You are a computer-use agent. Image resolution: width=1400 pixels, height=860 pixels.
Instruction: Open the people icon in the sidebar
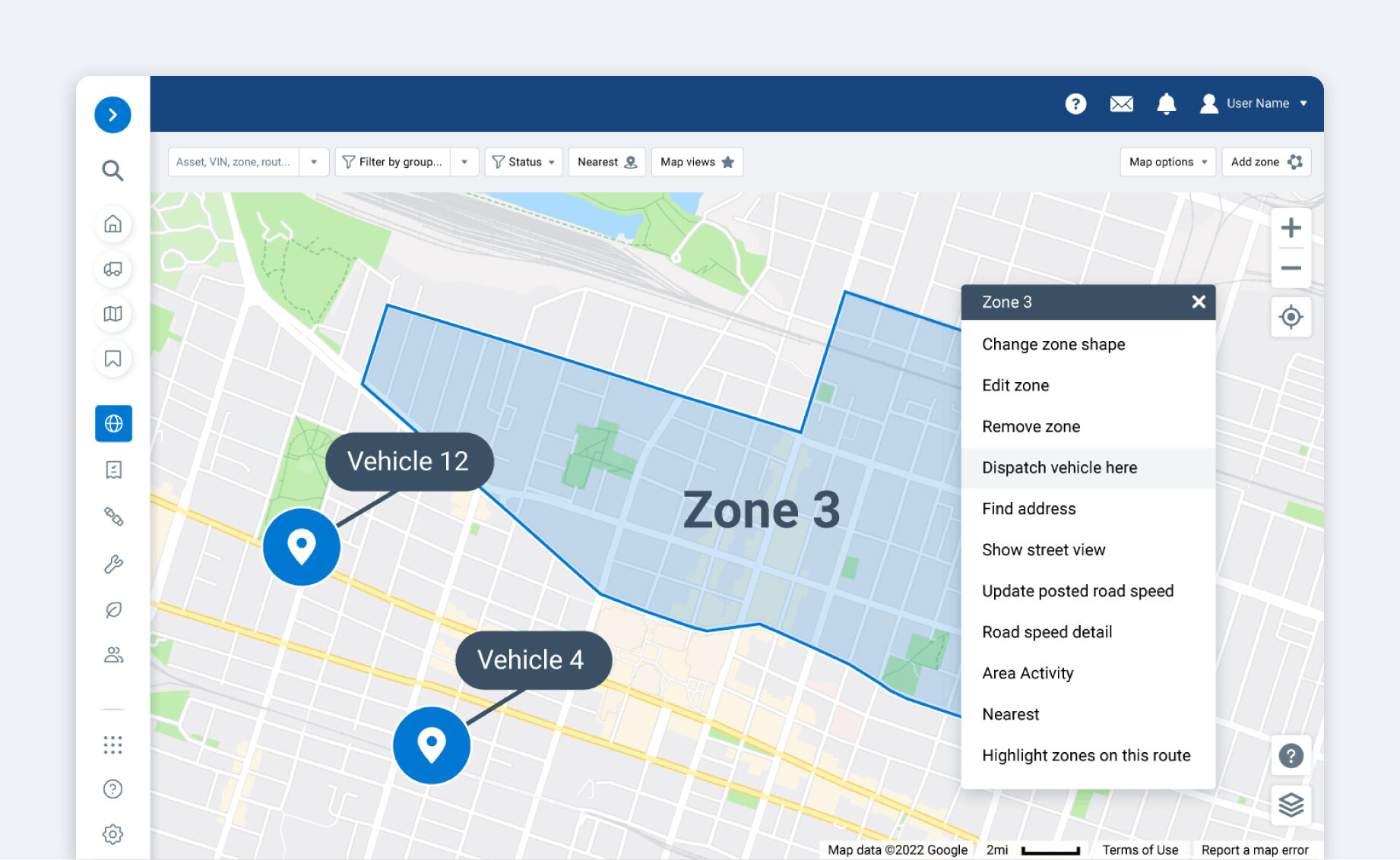coord(113,655)
